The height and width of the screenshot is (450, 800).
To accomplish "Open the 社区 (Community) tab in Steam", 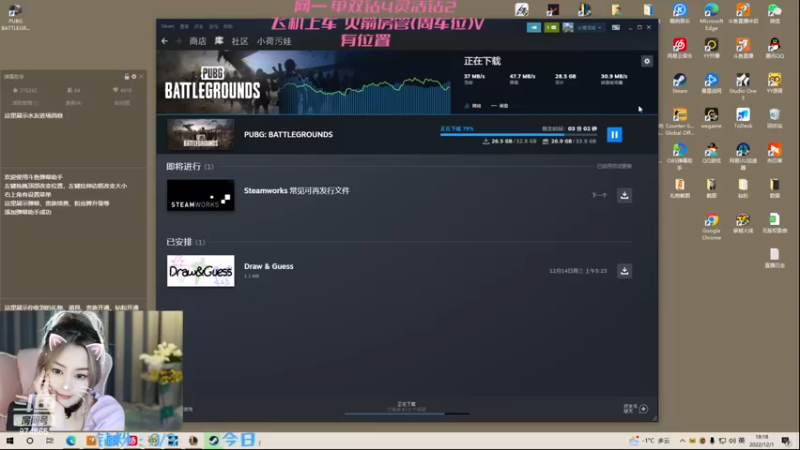I will [240, 41].
